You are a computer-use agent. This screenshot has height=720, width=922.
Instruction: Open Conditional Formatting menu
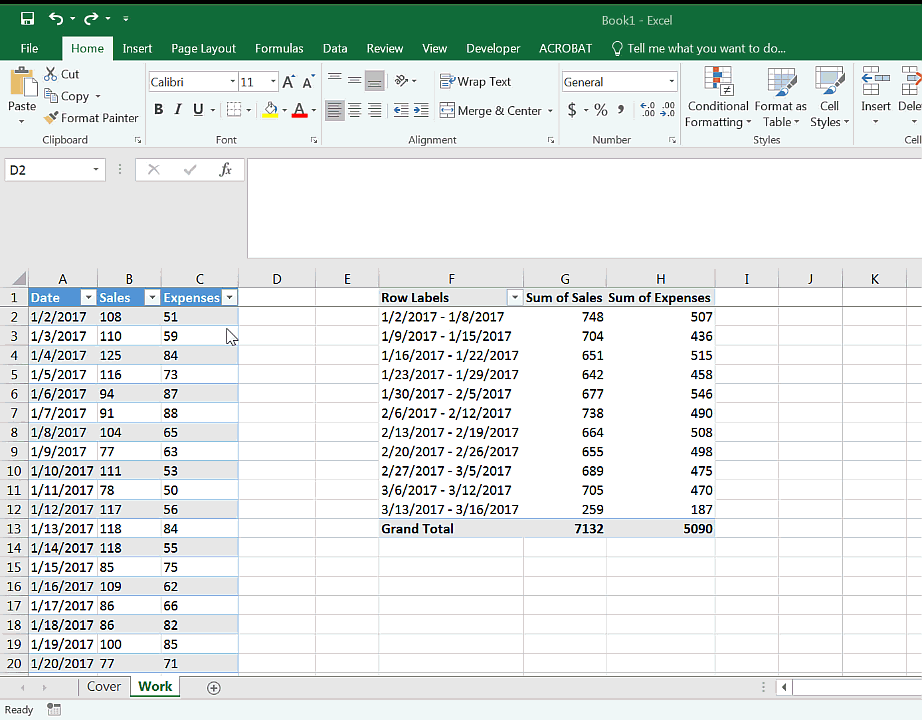click(717, 100)
